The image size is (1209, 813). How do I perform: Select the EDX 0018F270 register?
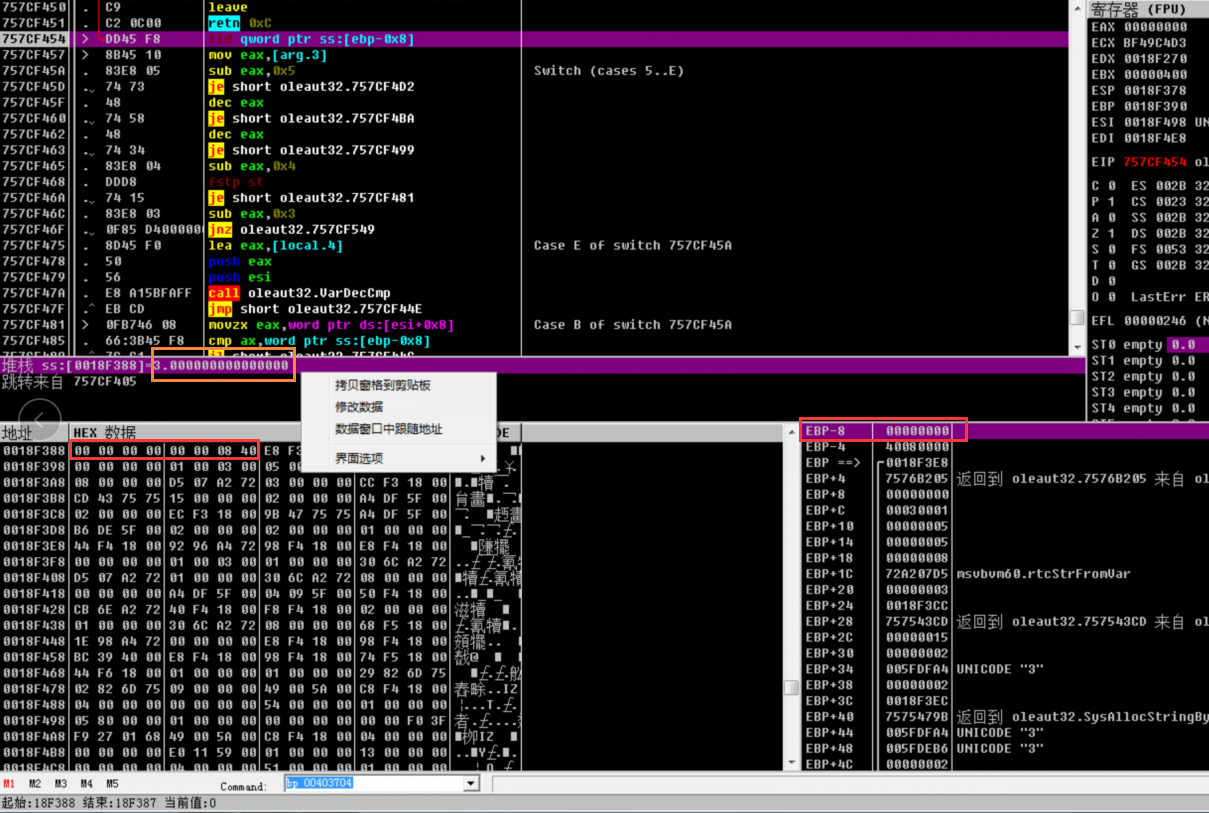1140,59
